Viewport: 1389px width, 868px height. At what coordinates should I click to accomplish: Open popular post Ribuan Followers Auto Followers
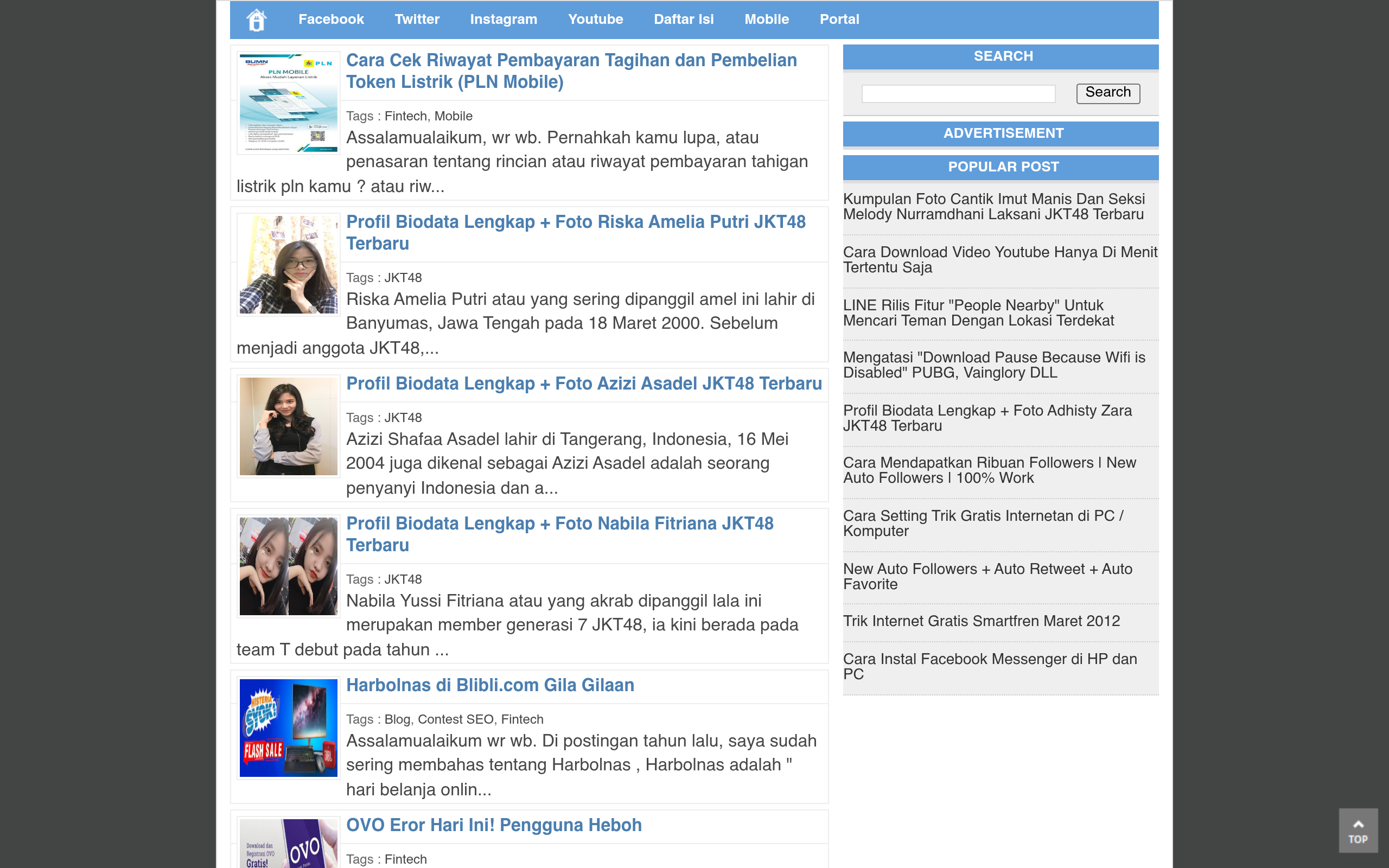click(x=990, y=471)
